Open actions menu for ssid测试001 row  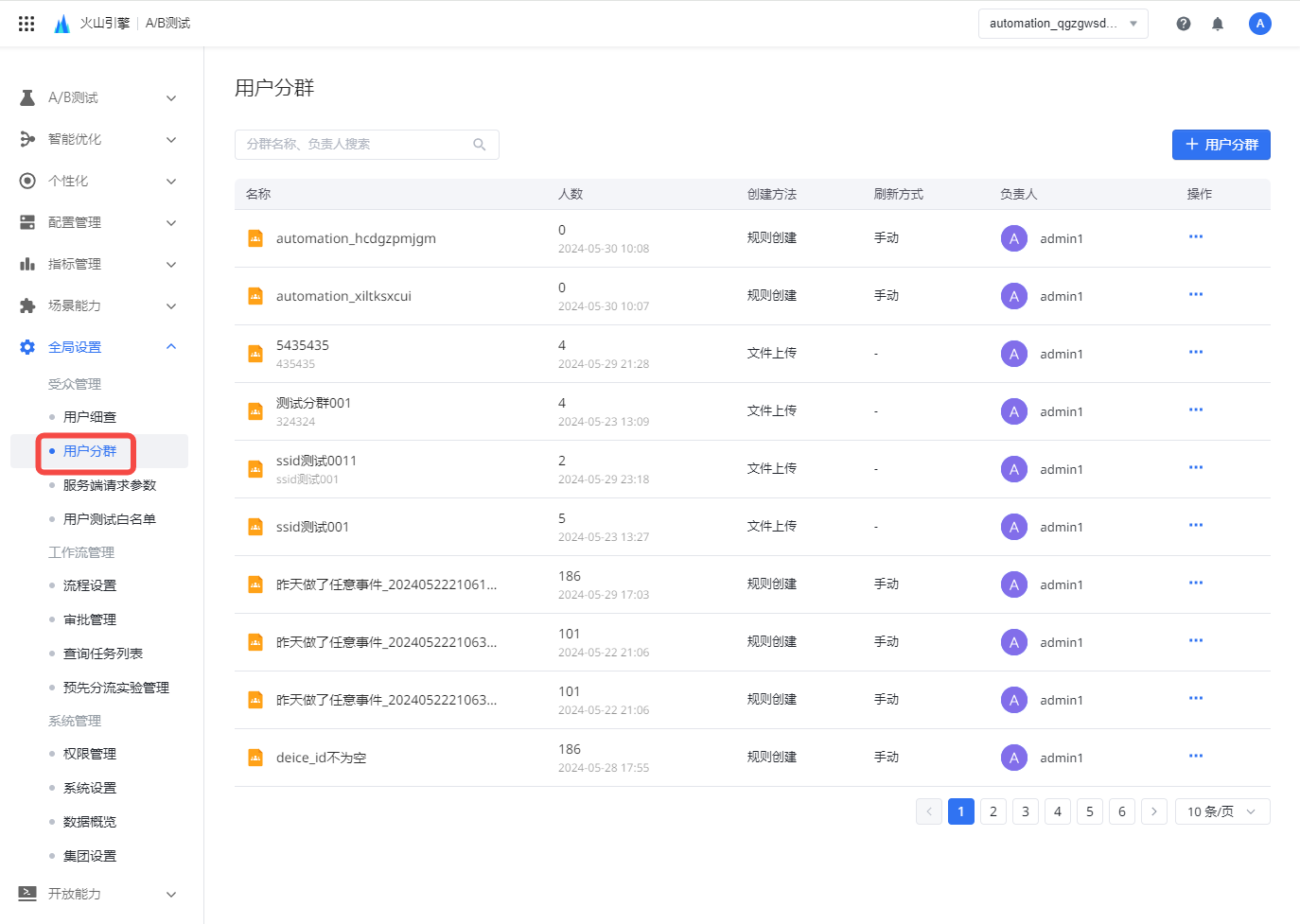(x=1196, y=525)
